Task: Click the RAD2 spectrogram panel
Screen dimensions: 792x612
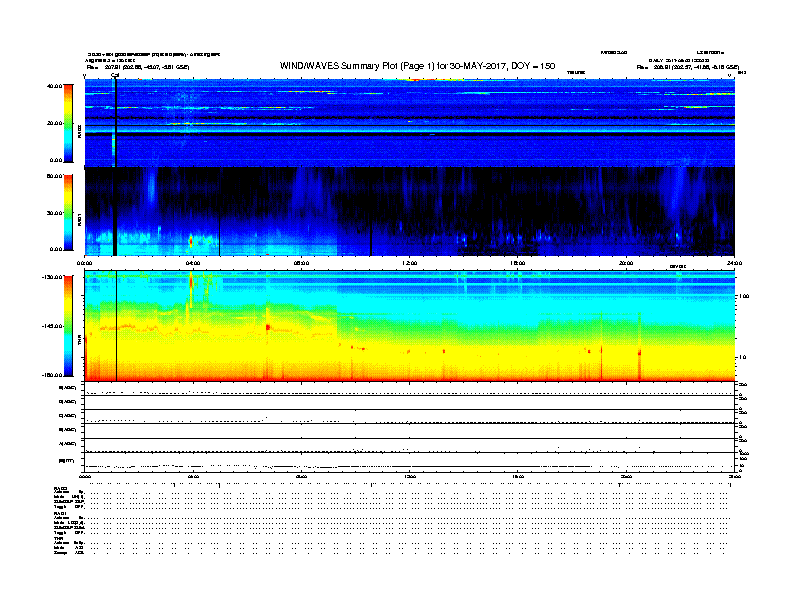Action: pos(410,123)
